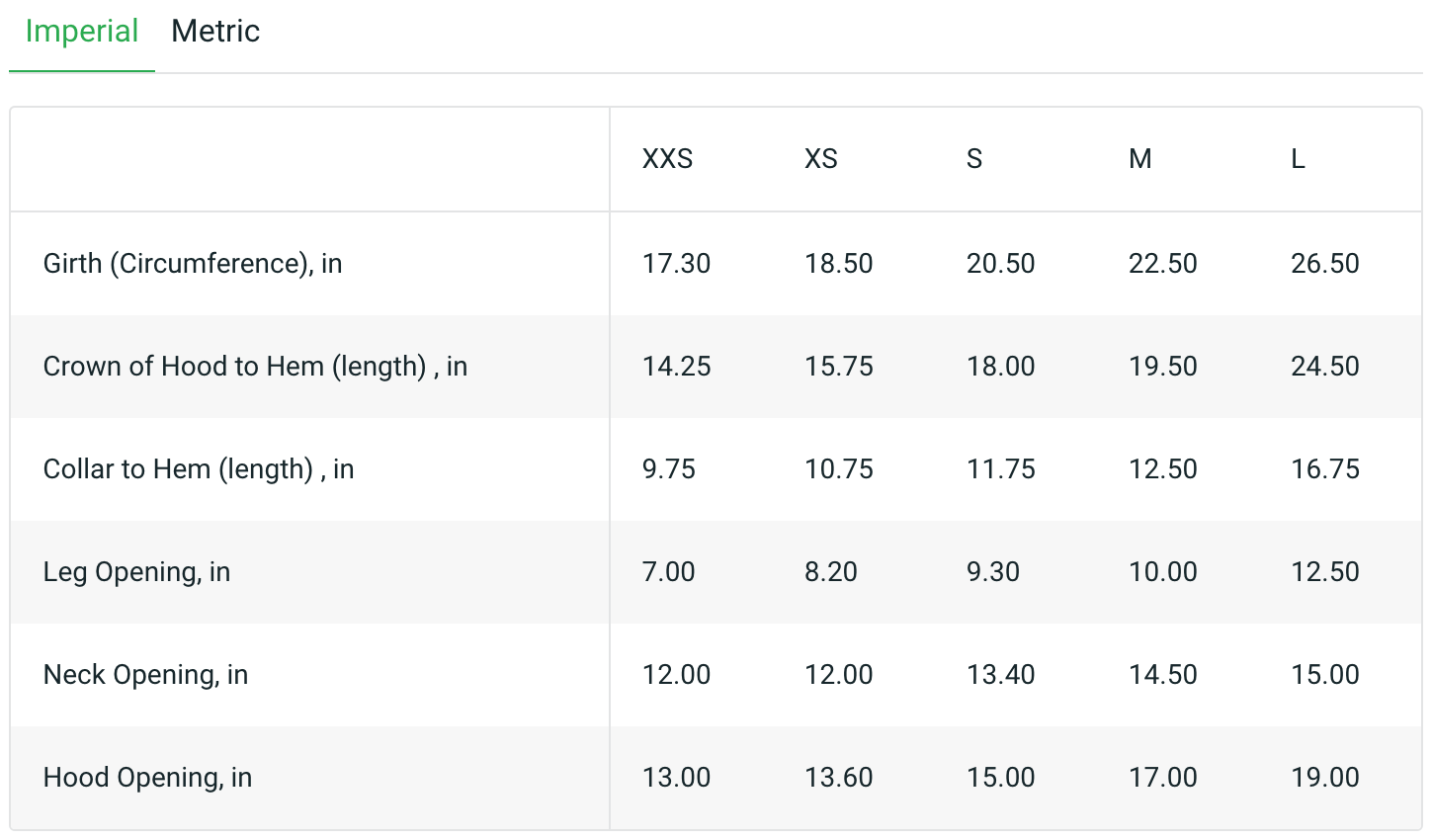
Task: Click the S size column header
Action: [x=974, y=159]
